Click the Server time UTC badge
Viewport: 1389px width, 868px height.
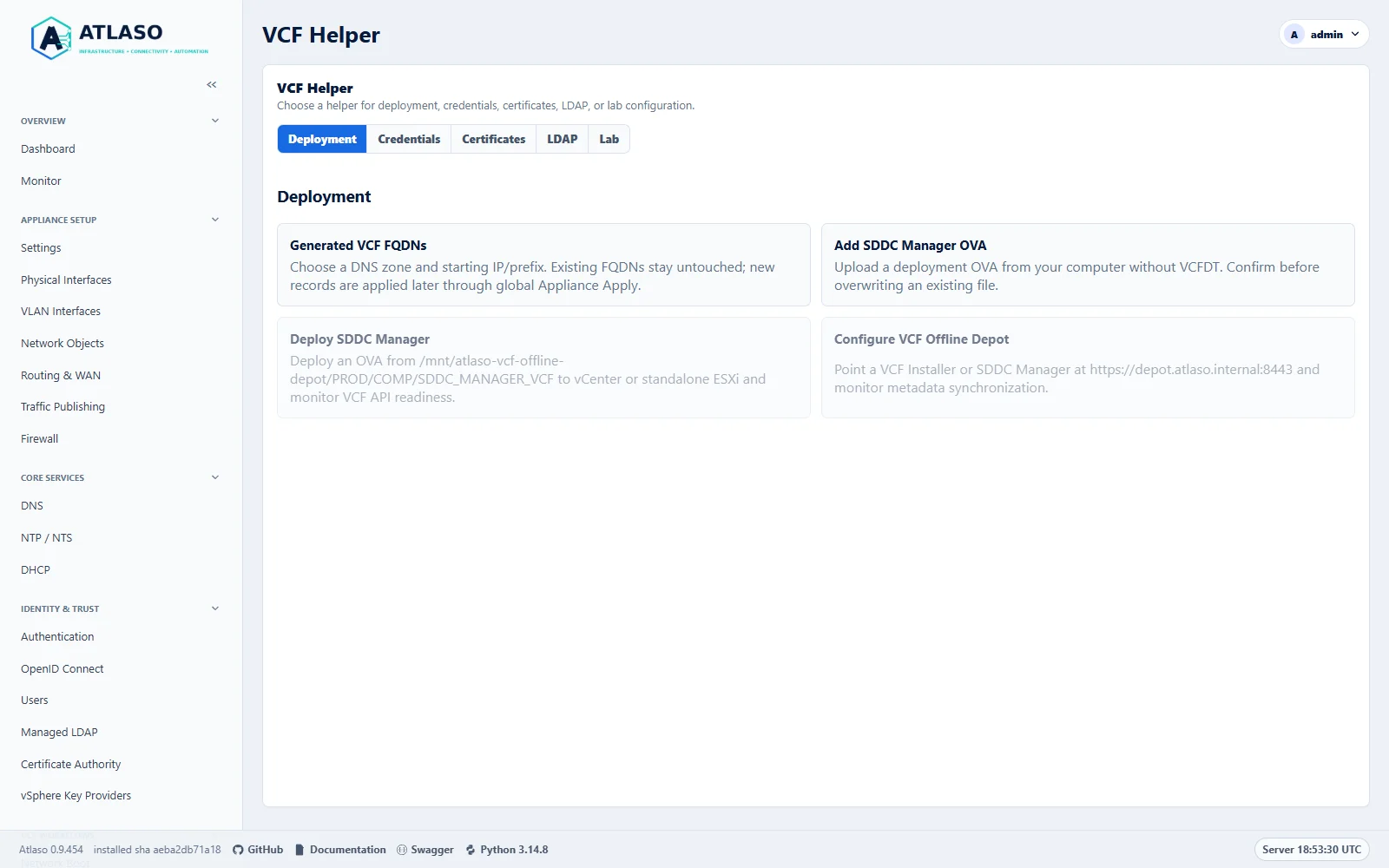pos(1312,850)
